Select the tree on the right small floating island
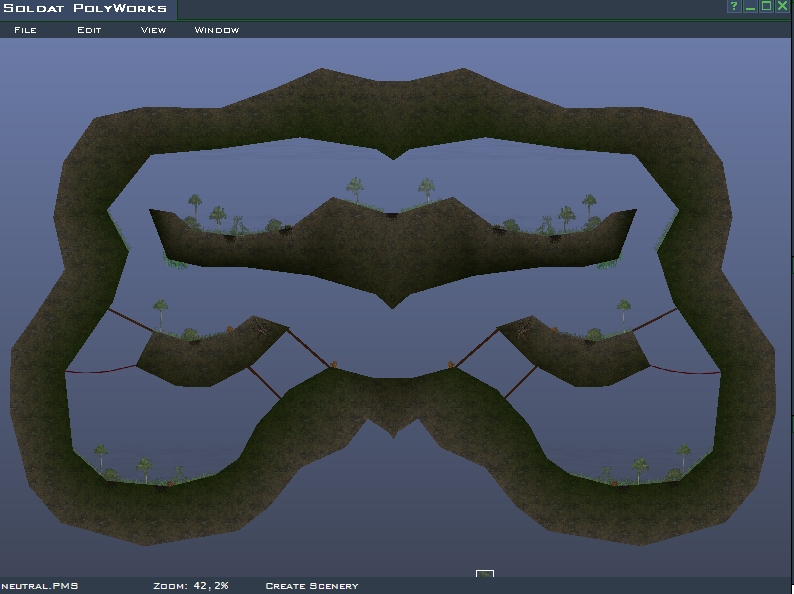This screenshot has height=594, width=794. [x=624, y=308]
